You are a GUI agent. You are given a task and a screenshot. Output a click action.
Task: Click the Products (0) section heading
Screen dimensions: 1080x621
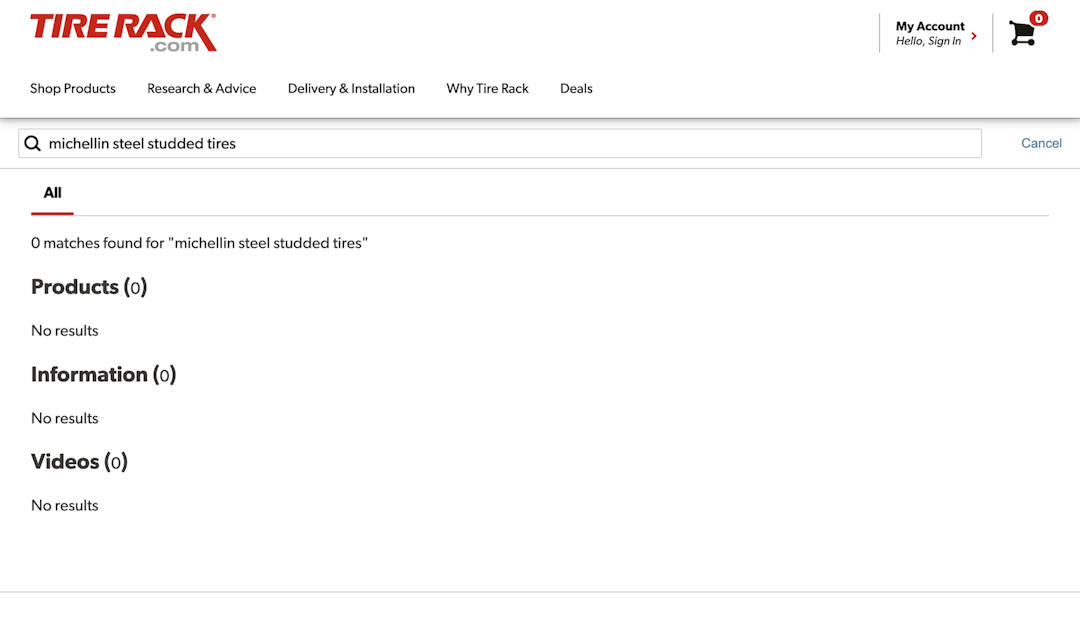[x=88, y=287]
